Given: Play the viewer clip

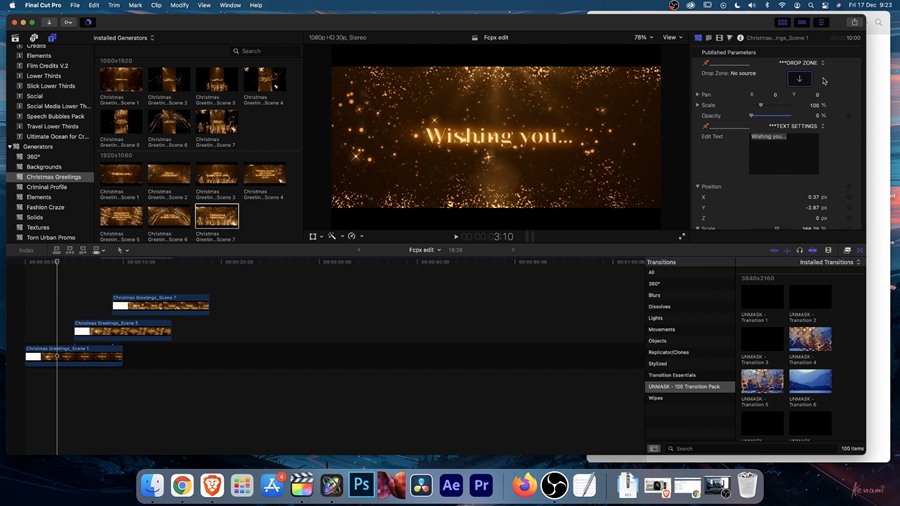Looking at the screenshot, I should coord(456,236).
